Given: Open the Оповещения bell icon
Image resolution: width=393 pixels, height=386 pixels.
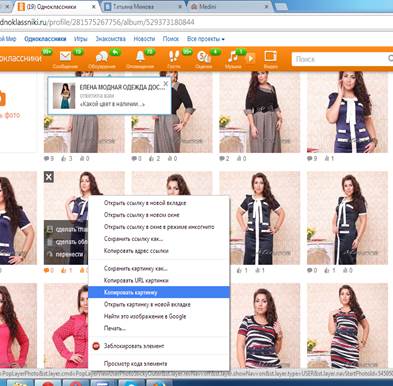Looking at the screenshot, I should (x=140, y=57).
